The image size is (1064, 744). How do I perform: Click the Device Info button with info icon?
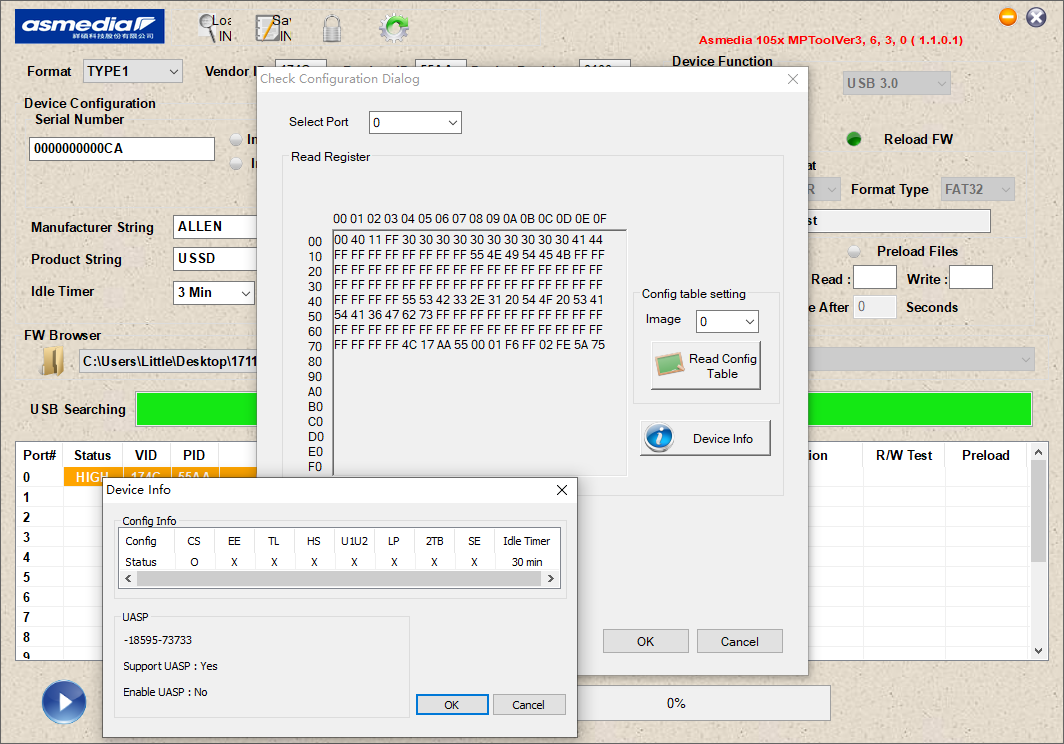[x=706, y=438]
